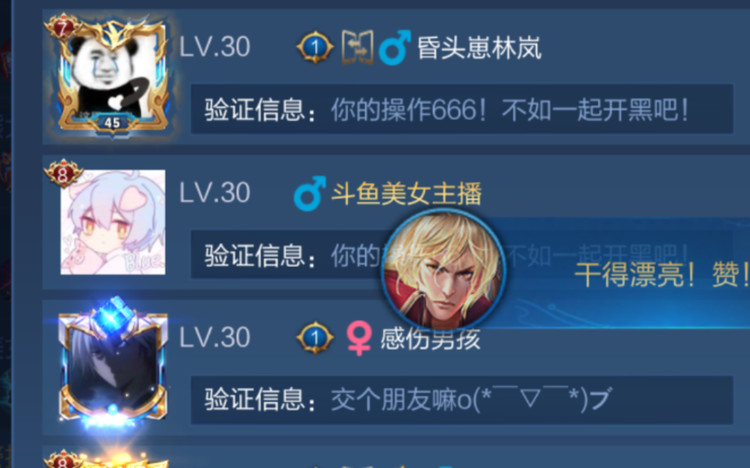Screen dimensions: 750x468
Task: Tap the golden book exchange icon
Action: [x=357, y=47]
